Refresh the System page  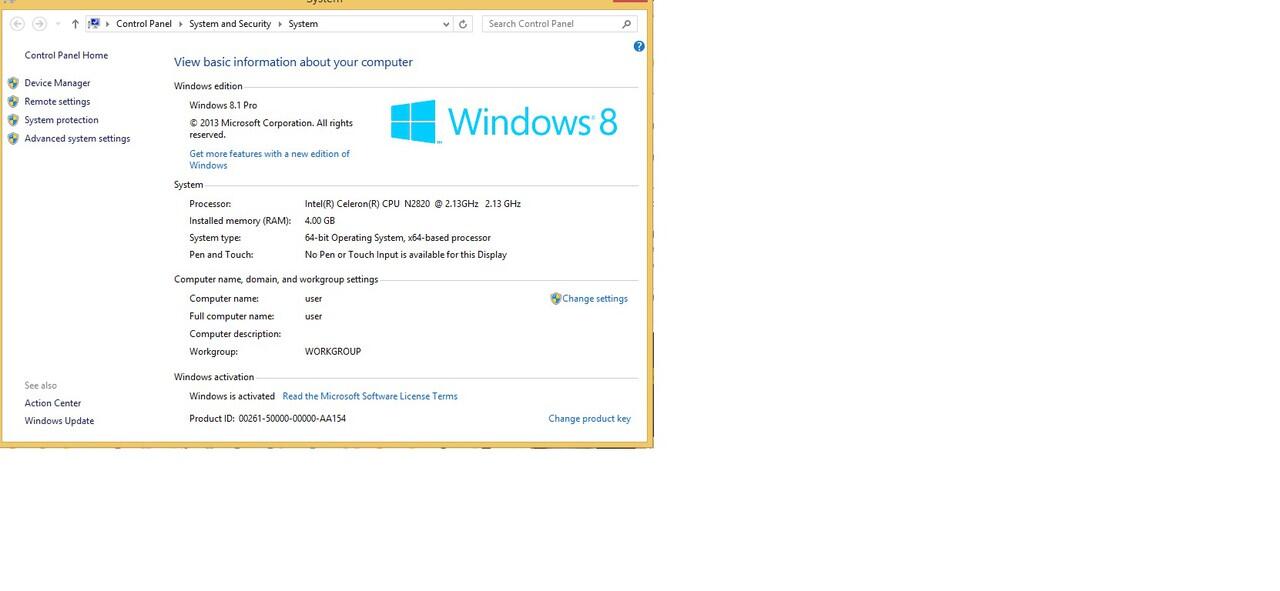pyautogui.click(x=463, y=24)
